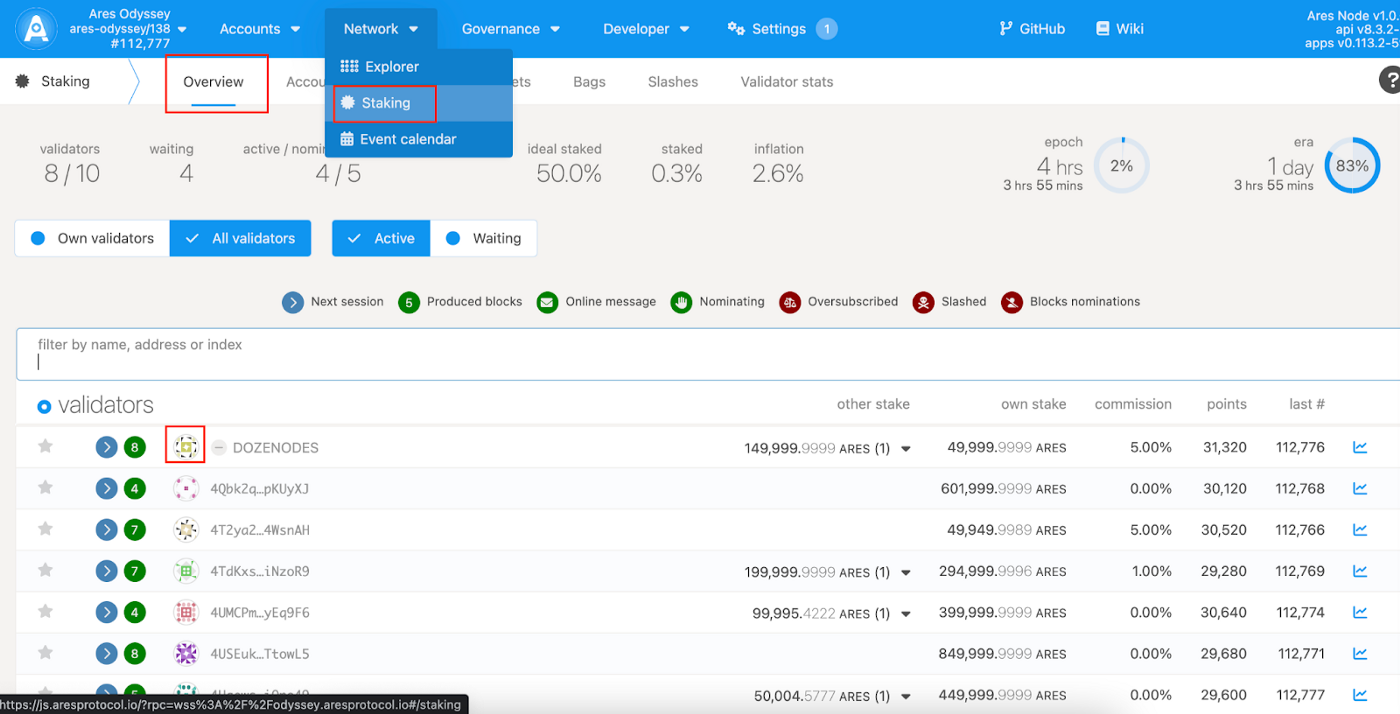Open the Governance dropdown menu
The width and height of the screenshot is (1400, 714).
tap(511, 29)
